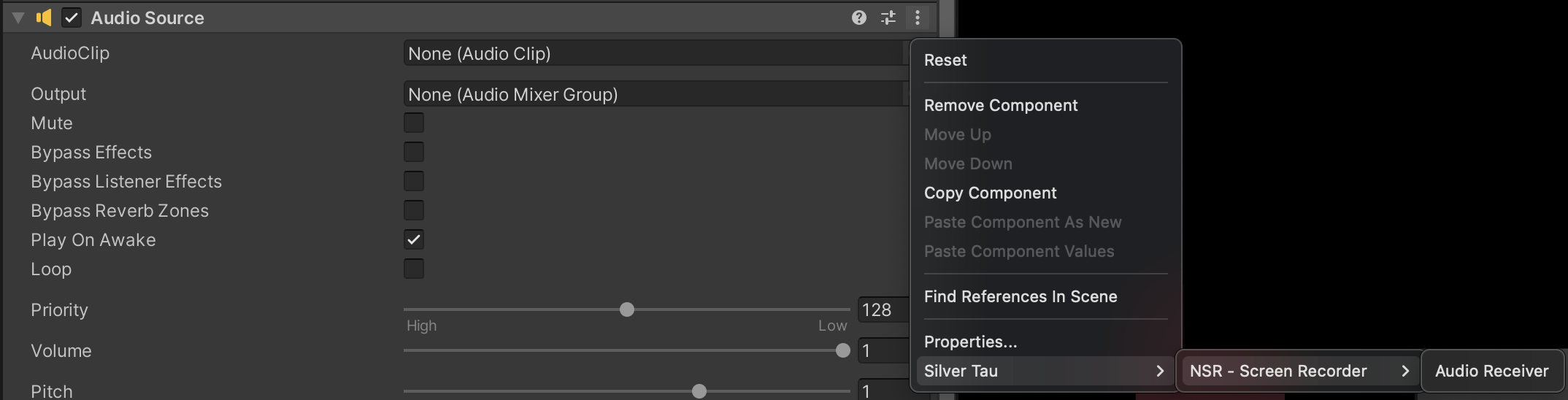Viewport: 1568px width, 400px height.
Task: Collapse the Audio Source component foldout
Action: (x=18, y=18)
